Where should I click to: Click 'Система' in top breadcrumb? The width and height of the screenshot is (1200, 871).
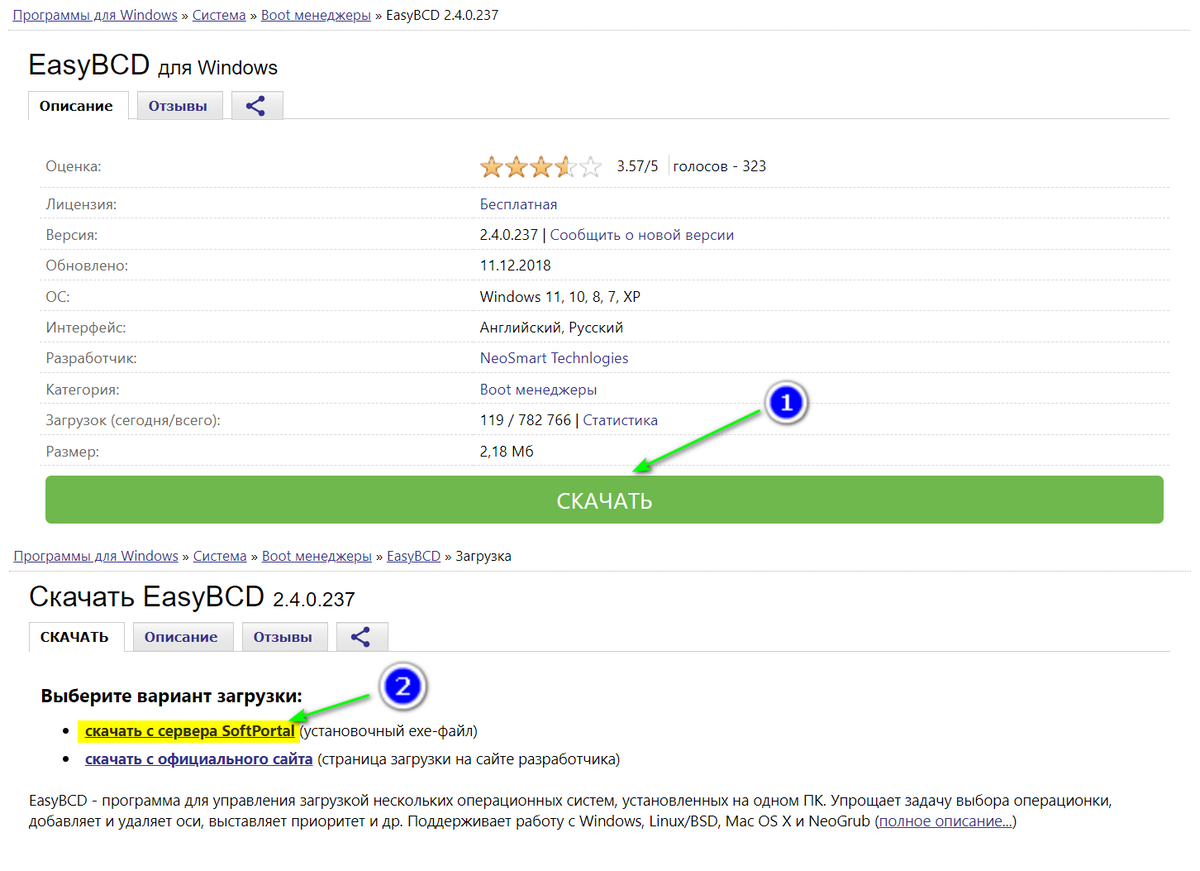click(220, 16)
